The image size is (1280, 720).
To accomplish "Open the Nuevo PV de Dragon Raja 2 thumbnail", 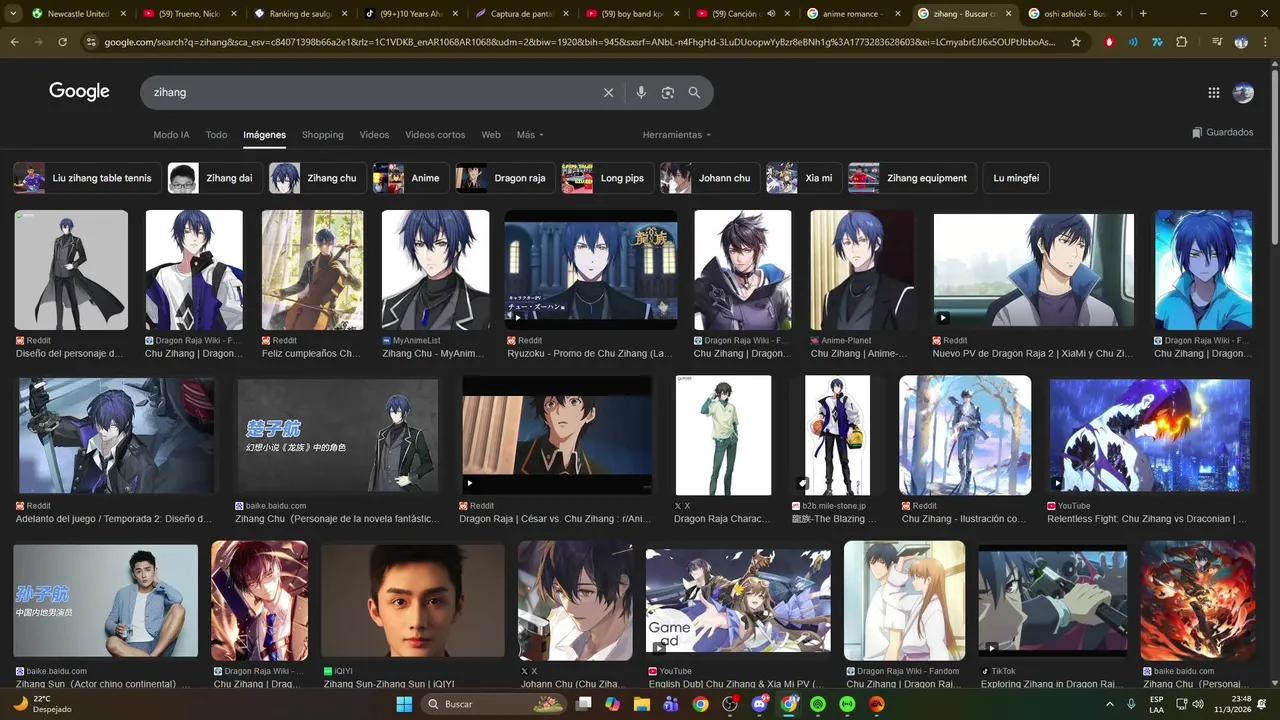I will [1034, 270].
